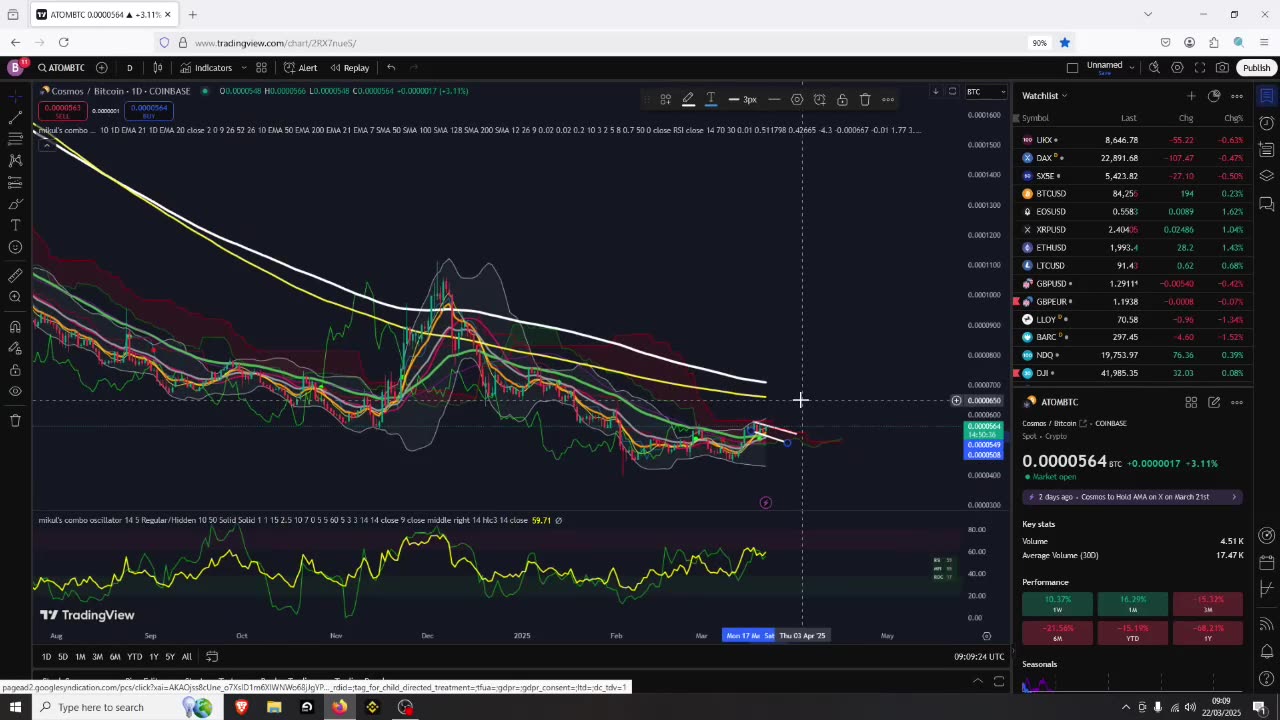Lock the selected drawing
The width and height of the screenshot is (1280, 720).
tap(842, 100)
